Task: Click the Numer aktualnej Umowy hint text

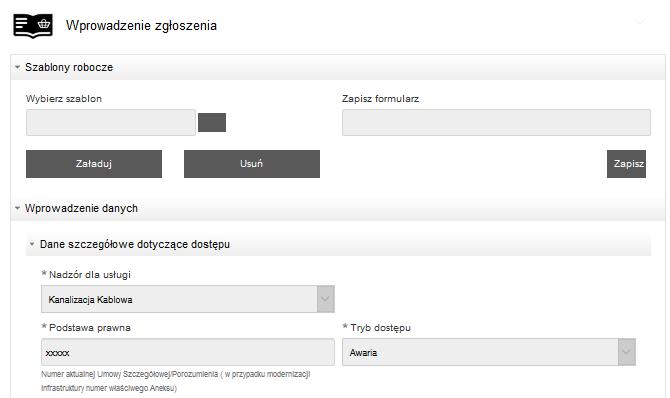Action: point(176,381)
